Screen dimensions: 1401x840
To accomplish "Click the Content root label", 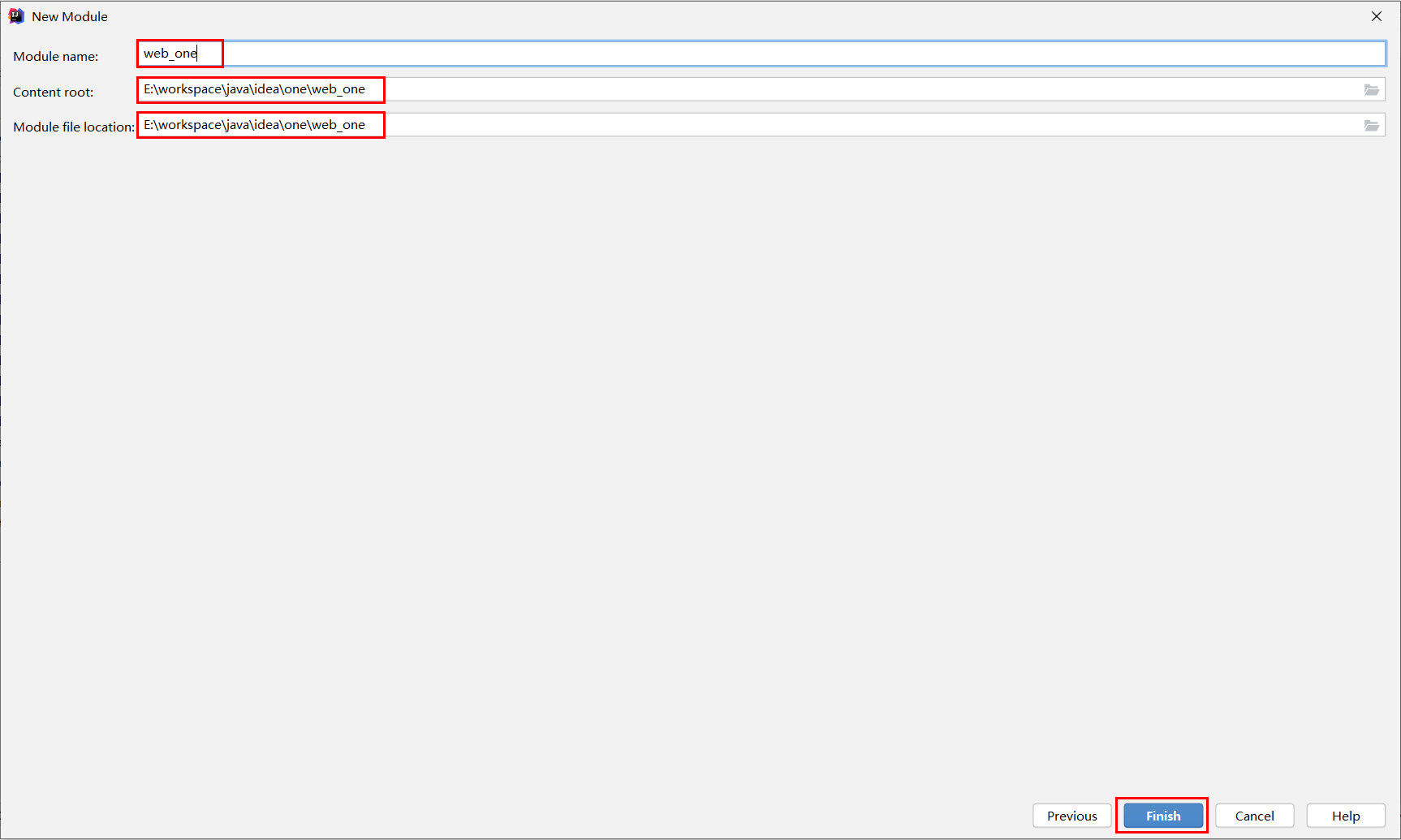I will pos(54,92).
